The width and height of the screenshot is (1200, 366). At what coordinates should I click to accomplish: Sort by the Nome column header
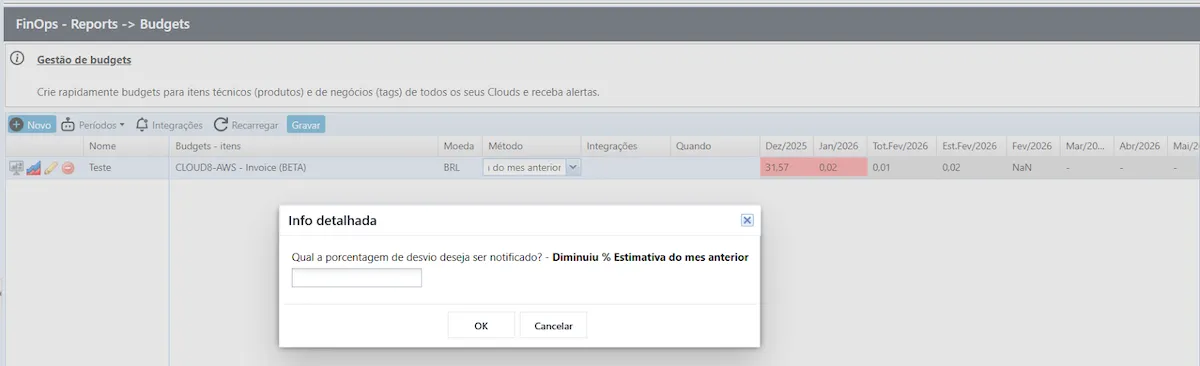click(x=127, y=146)
